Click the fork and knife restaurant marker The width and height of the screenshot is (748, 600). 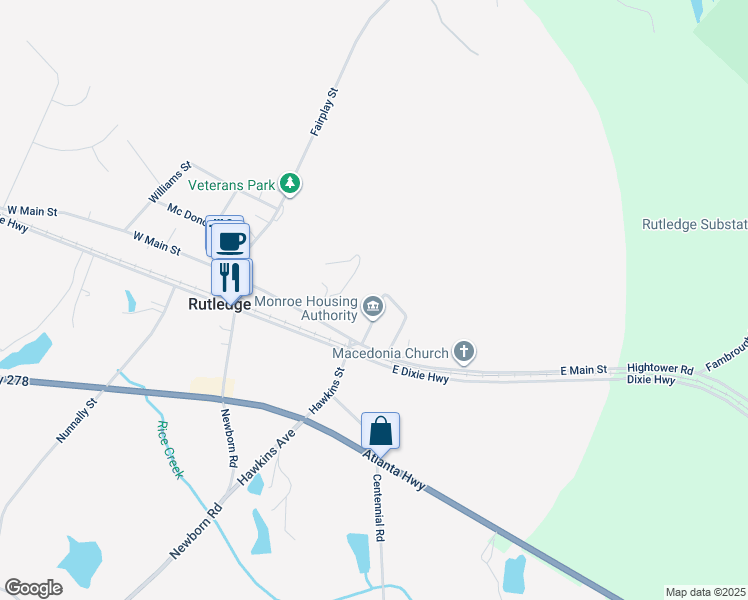click(230, 279)
